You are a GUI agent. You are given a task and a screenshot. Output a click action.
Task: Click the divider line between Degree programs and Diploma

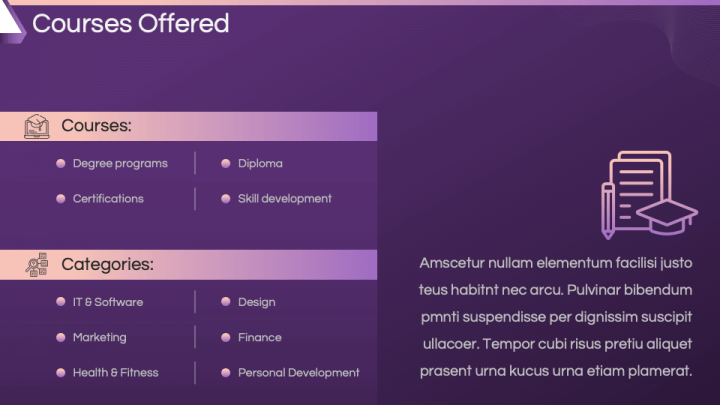(195, 163)
